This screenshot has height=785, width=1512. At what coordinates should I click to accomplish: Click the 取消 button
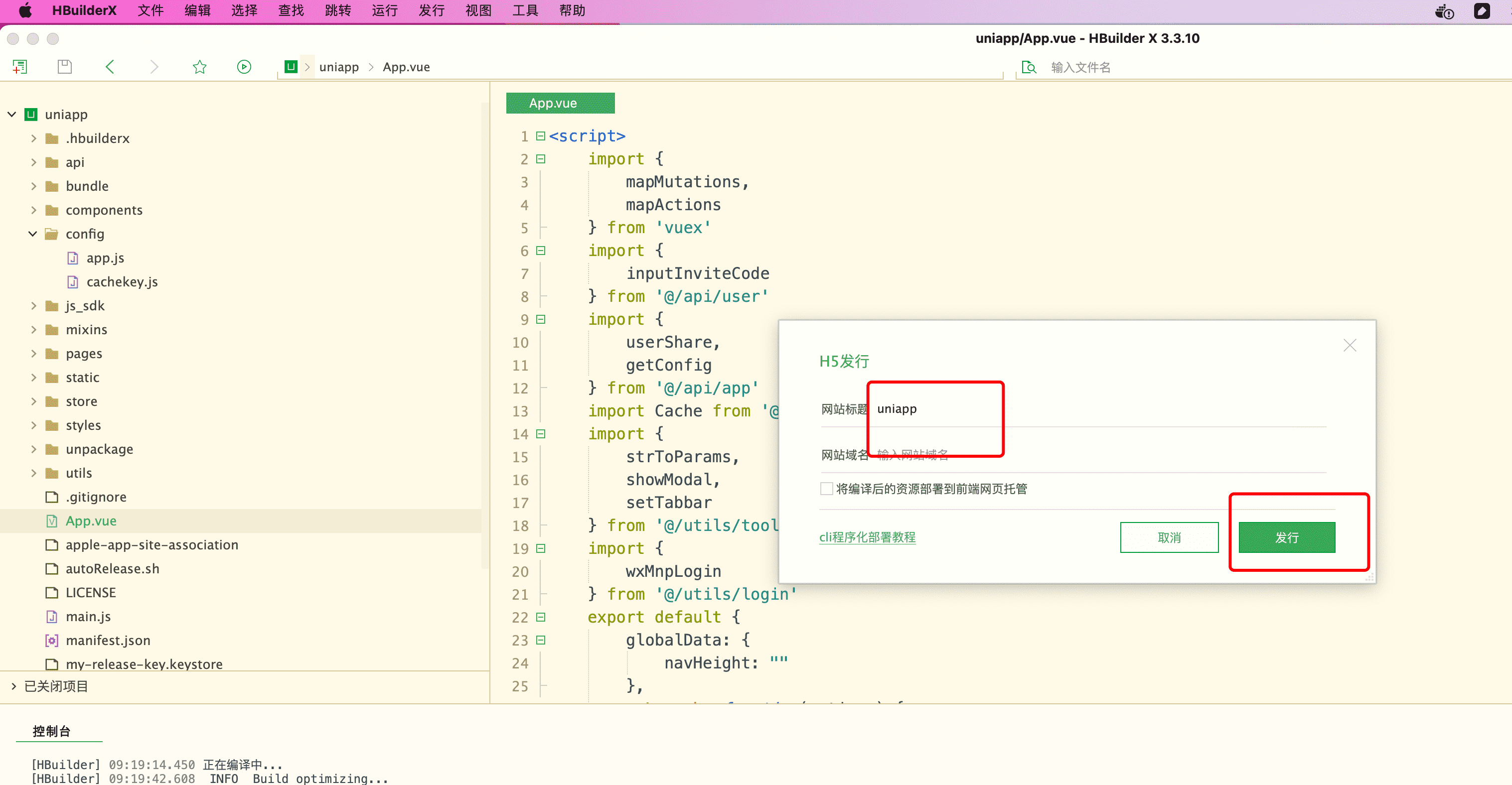[x=1169, y=537]
